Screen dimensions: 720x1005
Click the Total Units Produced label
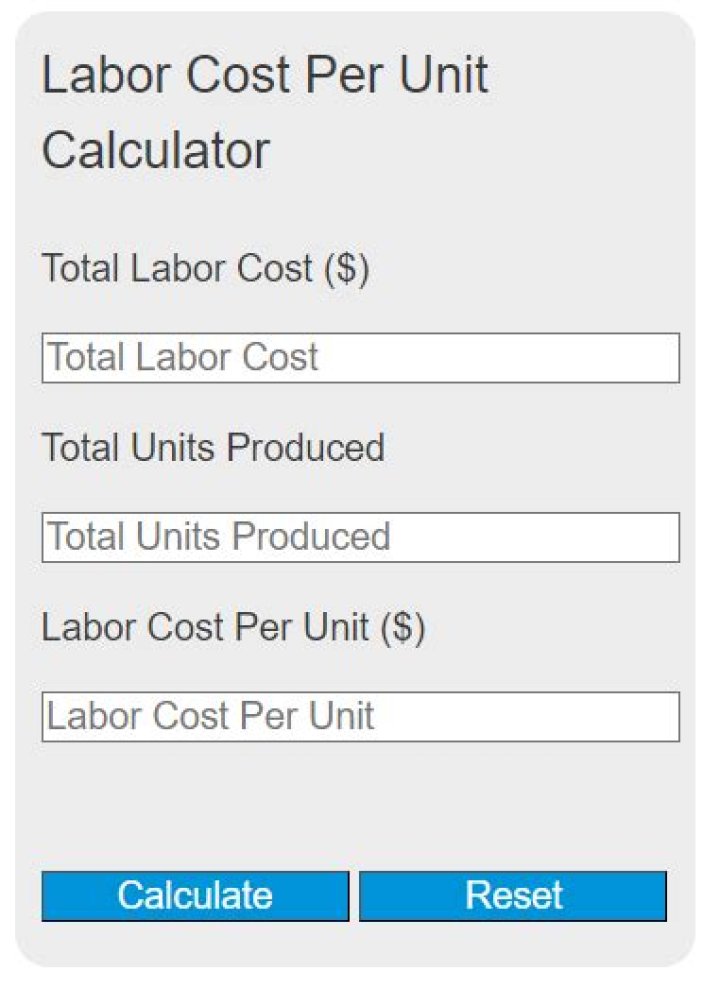point(213,448)
